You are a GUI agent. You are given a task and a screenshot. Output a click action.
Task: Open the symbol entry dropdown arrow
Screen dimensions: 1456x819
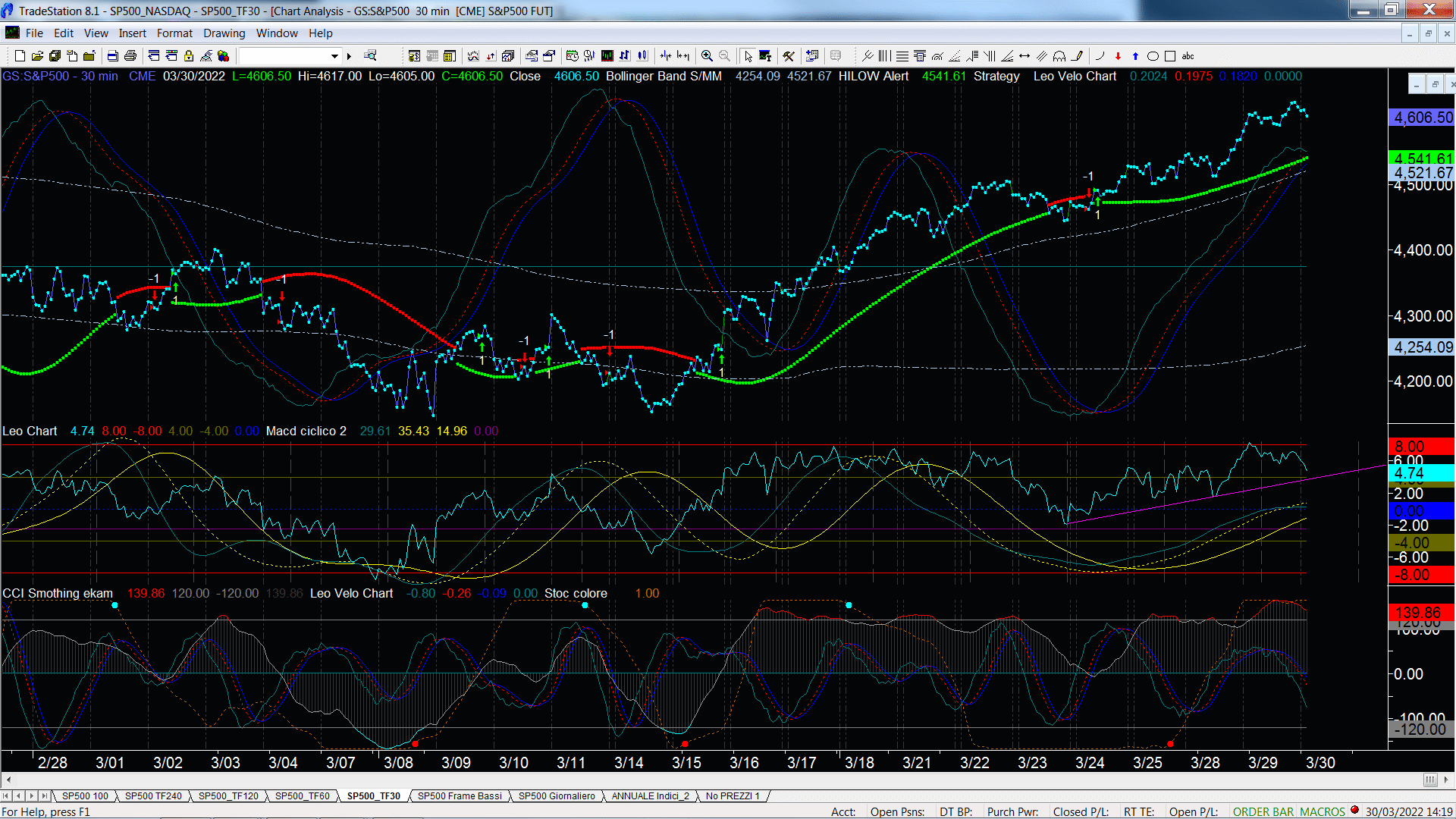(x=334, y=56)
